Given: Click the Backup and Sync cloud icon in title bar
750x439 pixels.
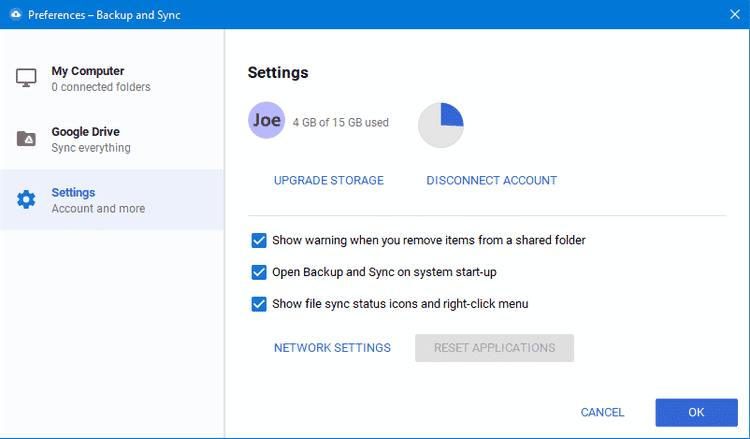Looking at the screenshot, I should pyautogui.click(x=16, y=14).
